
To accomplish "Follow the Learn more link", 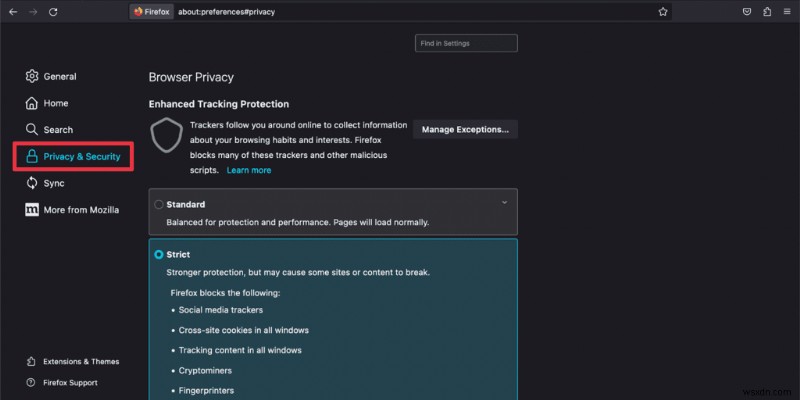I will 249,170.
